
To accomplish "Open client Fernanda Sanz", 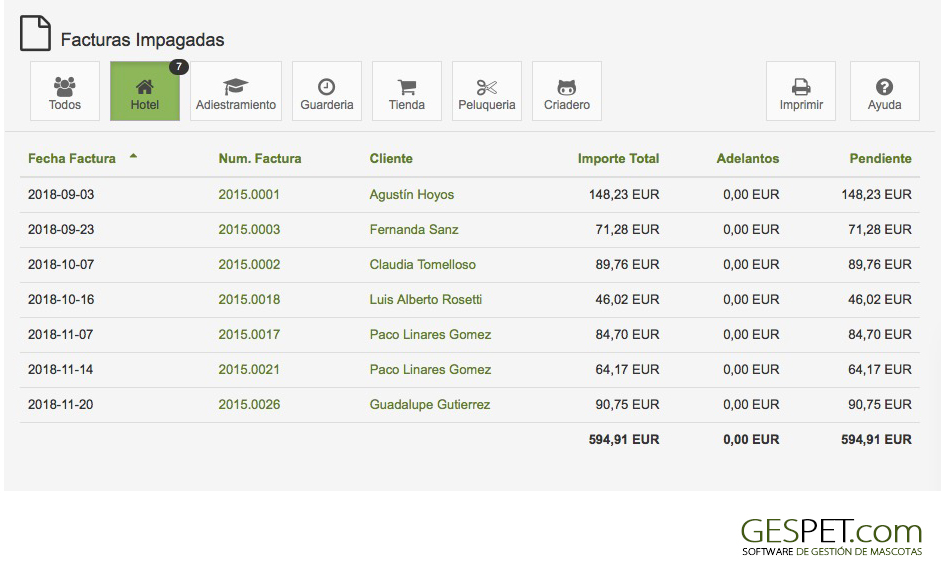I will (414, 229).
